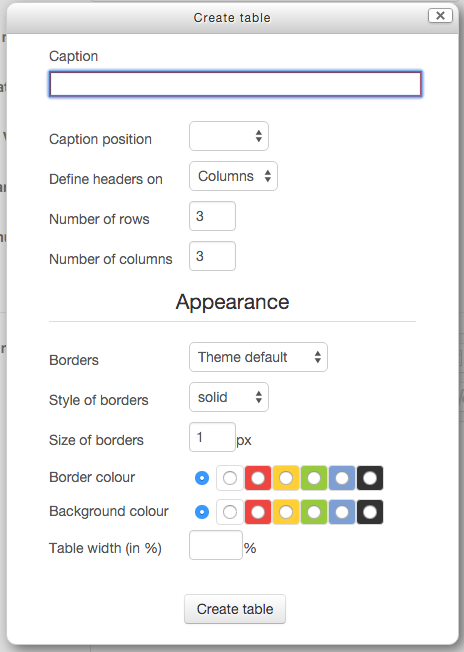The height and width of the screenshot is (652, 464).
Task: Open the Style of borders dropdown
Action: click(x=229, y=397)
